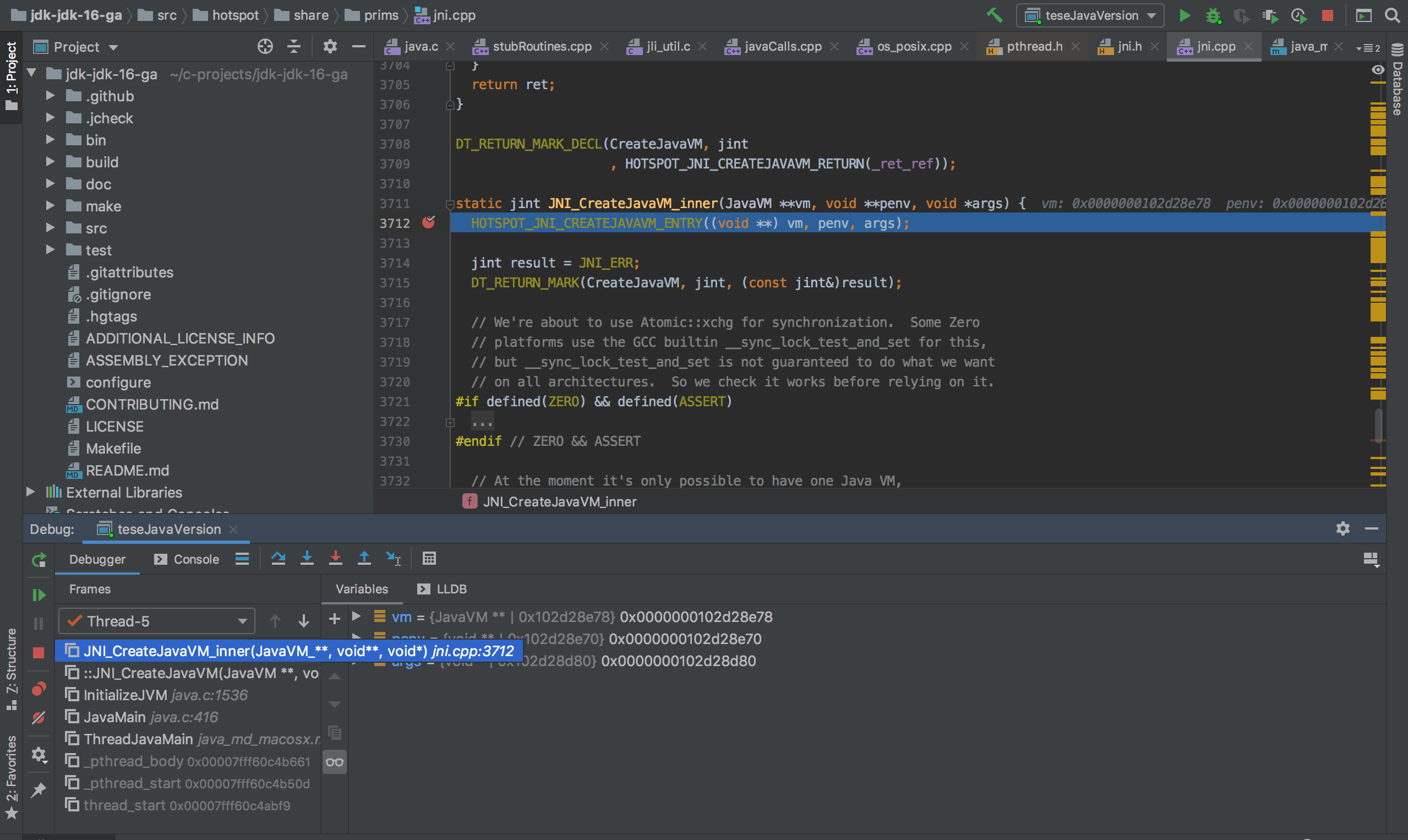The image size is (1408, 840).
Task: Force Step Into with red arrow icon
Action: [336, 558]
